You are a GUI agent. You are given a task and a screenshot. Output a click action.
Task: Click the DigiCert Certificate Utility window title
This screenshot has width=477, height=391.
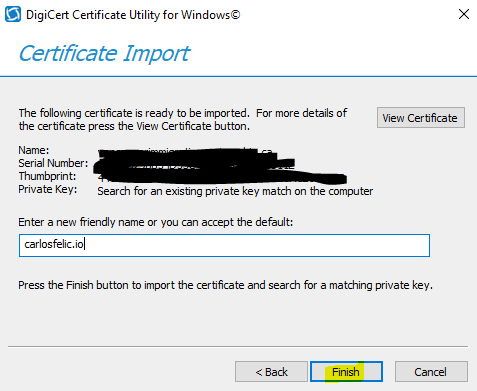[133, 15]
